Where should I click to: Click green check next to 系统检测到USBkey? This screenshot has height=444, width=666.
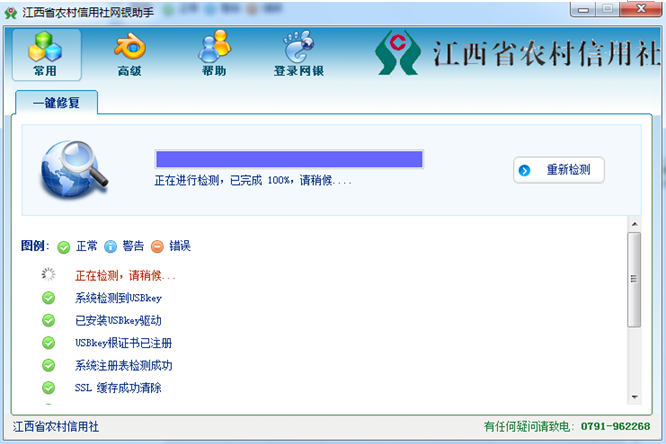[48, 298]
